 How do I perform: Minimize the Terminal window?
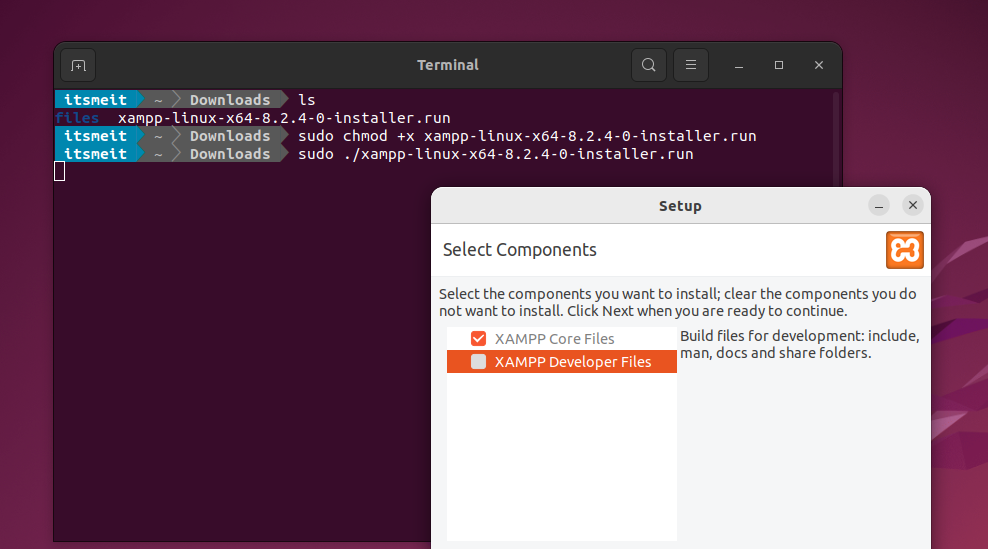pyautogui.click(x=739, y=65)
